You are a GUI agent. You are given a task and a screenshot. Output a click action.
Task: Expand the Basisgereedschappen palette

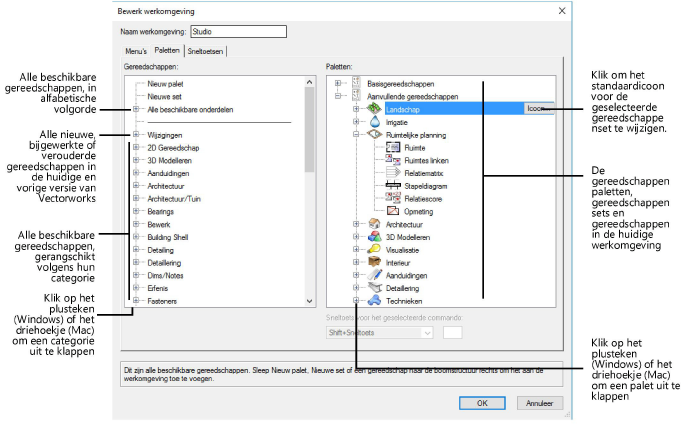[x=340, y=82]
